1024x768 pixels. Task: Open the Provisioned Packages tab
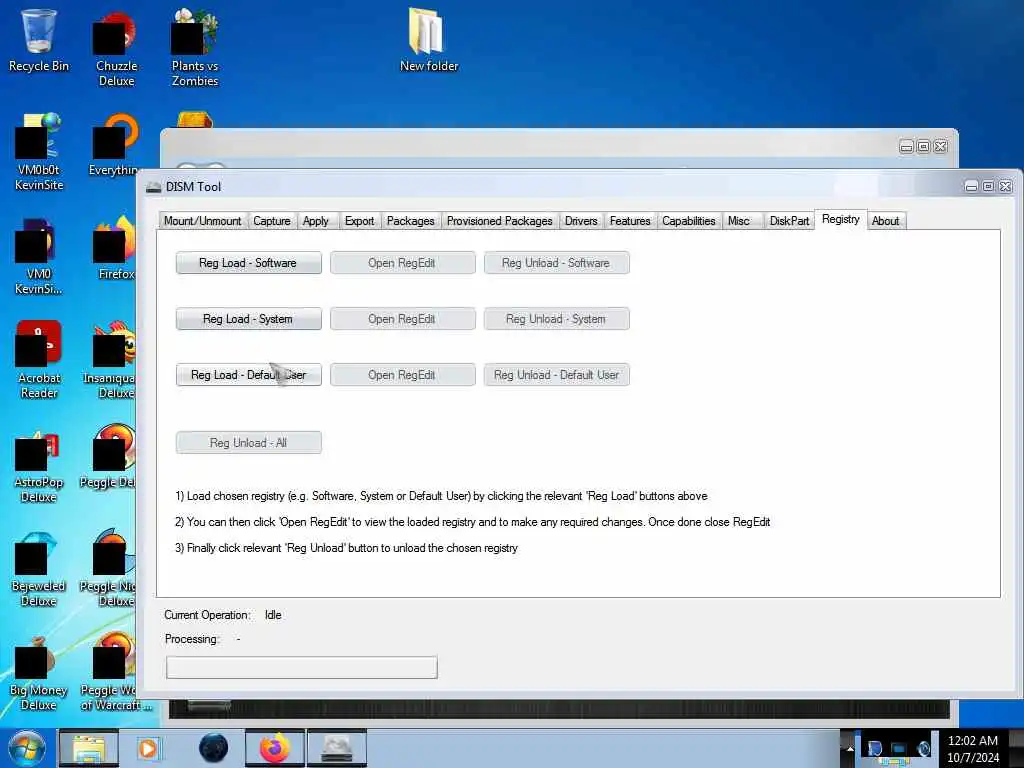pos(500,221)
